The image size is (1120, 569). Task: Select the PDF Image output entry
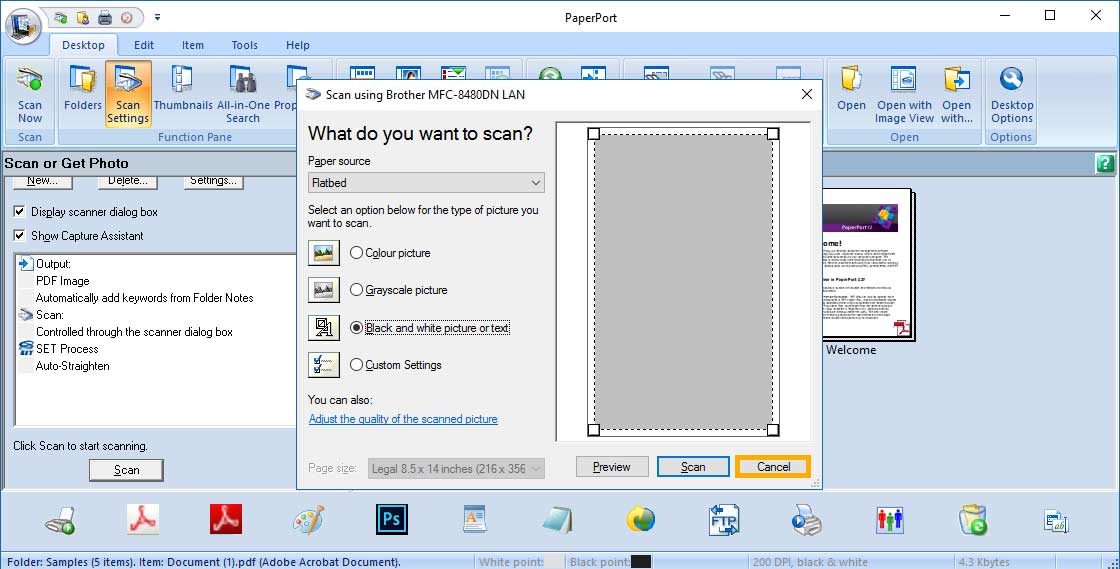pyautogui.click(x=63, y=281)
